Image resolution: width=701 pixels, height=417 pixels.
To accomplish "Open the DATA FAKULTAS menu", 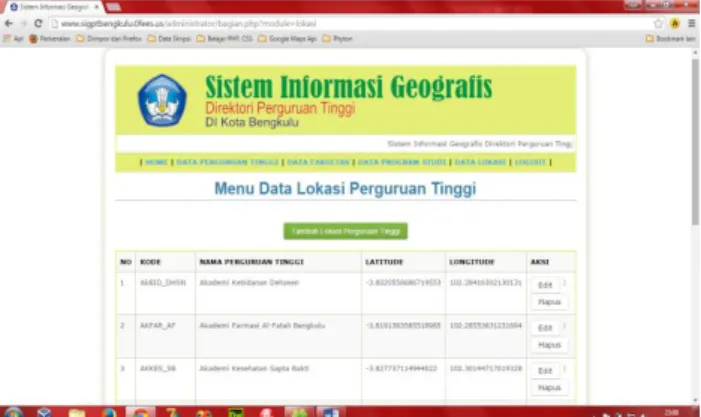I will tap(318, 162).
